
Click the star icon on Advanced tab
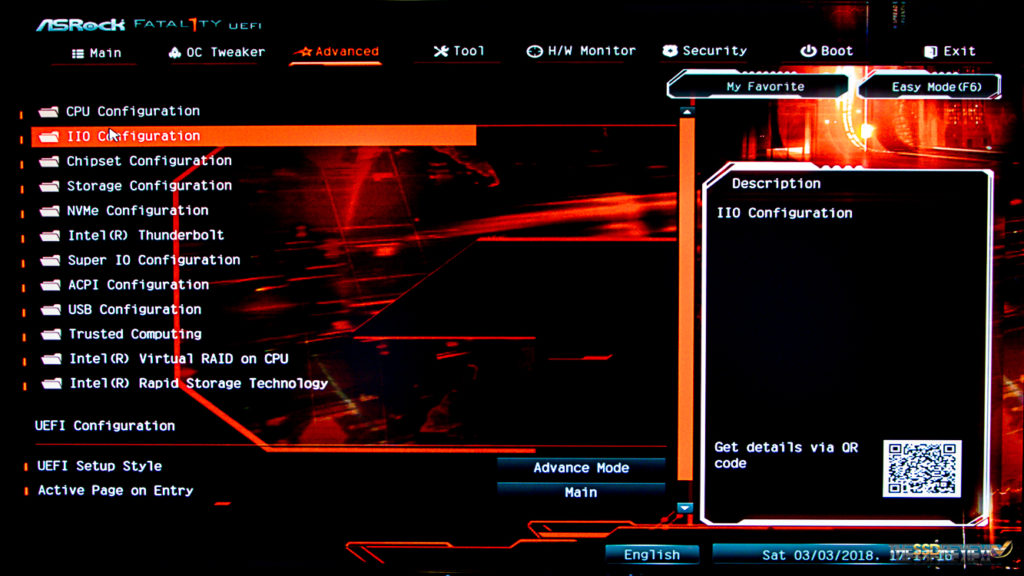point(305,52)
